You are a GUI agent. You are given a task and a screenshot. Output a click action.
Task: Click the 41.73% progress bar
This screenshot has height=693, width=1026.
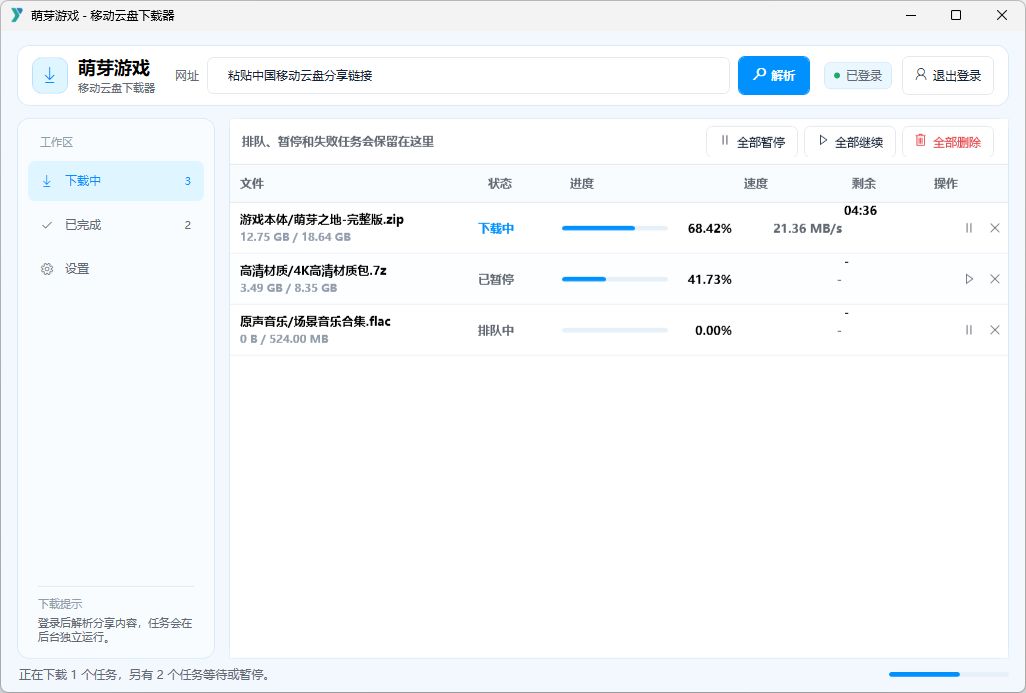click(x=614, y=279)
